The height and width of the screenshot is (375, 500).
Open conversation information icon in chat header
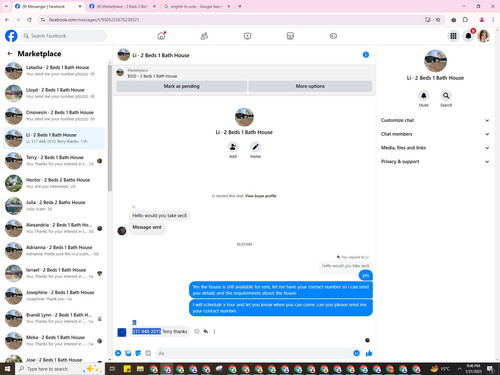tap(366, 55)
